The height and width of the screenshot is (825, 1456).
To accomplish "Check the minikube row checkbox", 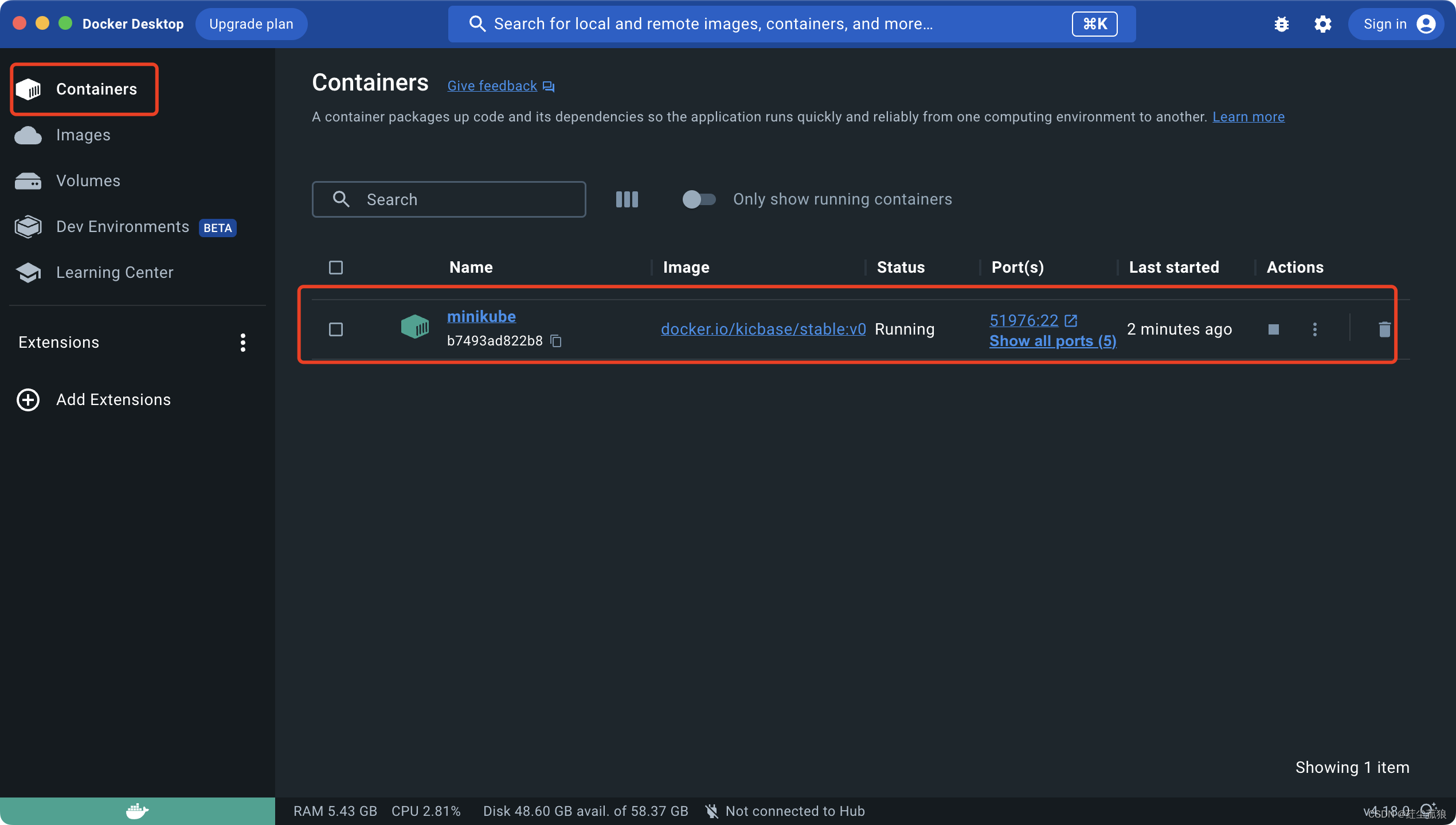I will (x=336, y=329).
